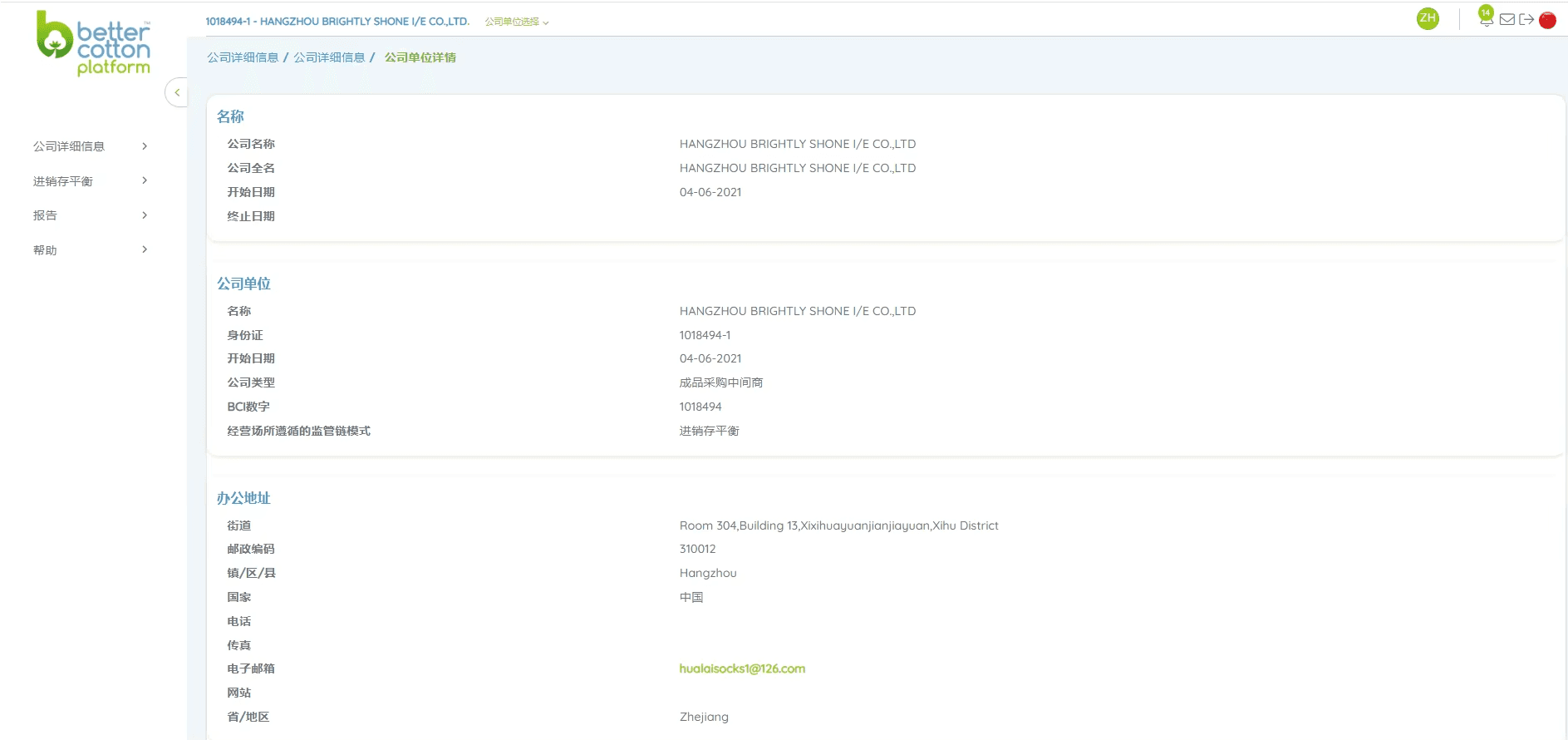Image resolution: width=1568 pixels, height=740 pixels.
Task: Open the ZH language selector badge
Action: pos(1428,18)
